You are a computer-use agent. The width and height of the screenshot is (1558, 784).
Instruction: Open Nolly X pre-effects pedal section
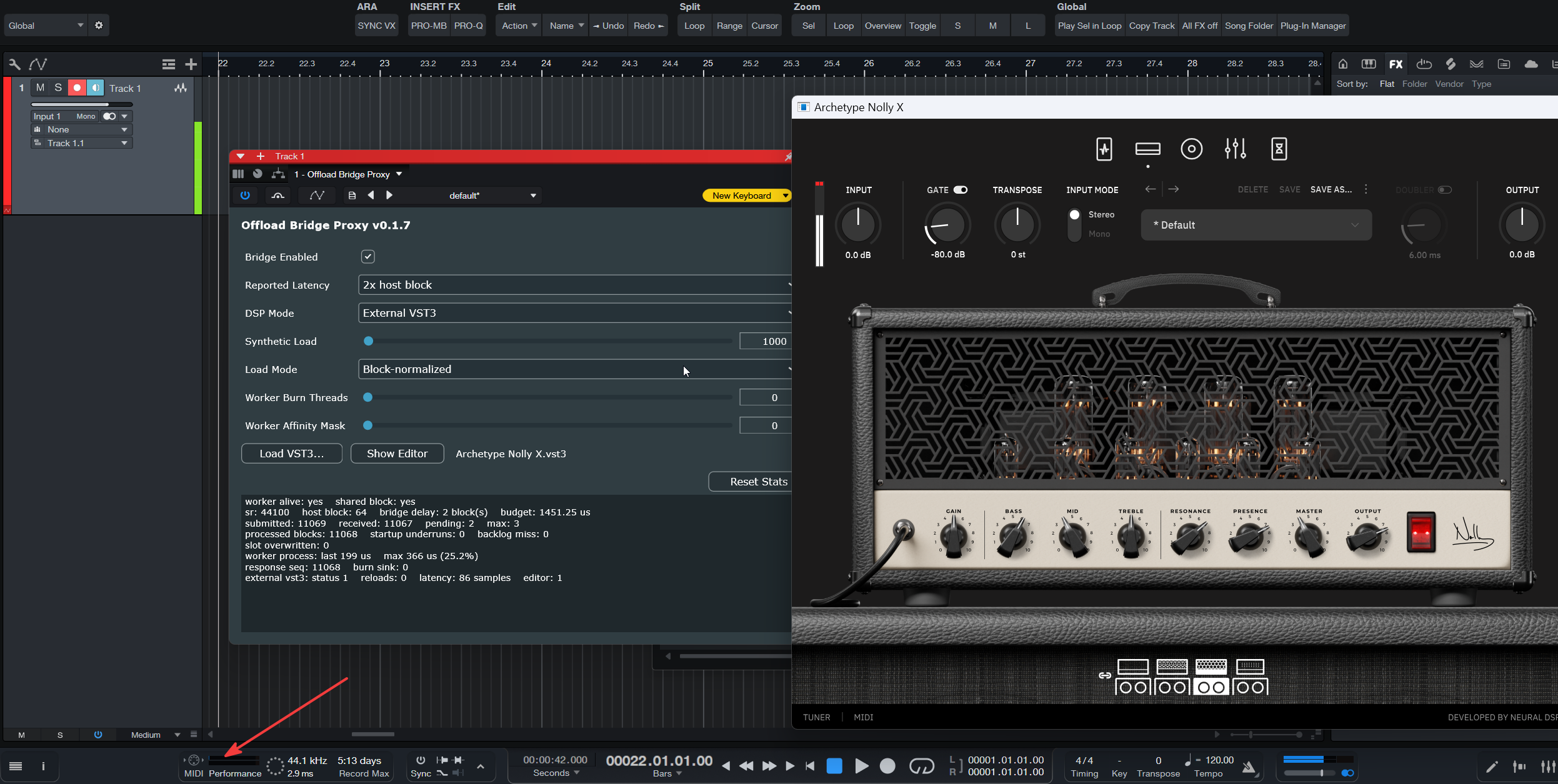(x=1104, y=149)
